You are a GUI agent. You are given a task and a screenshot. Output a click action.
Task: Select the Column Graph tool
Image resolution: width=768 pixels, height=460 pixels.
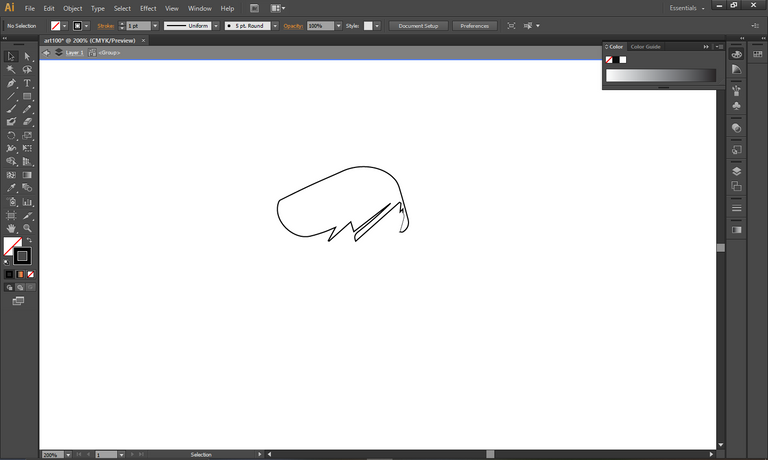coord(27,201)
